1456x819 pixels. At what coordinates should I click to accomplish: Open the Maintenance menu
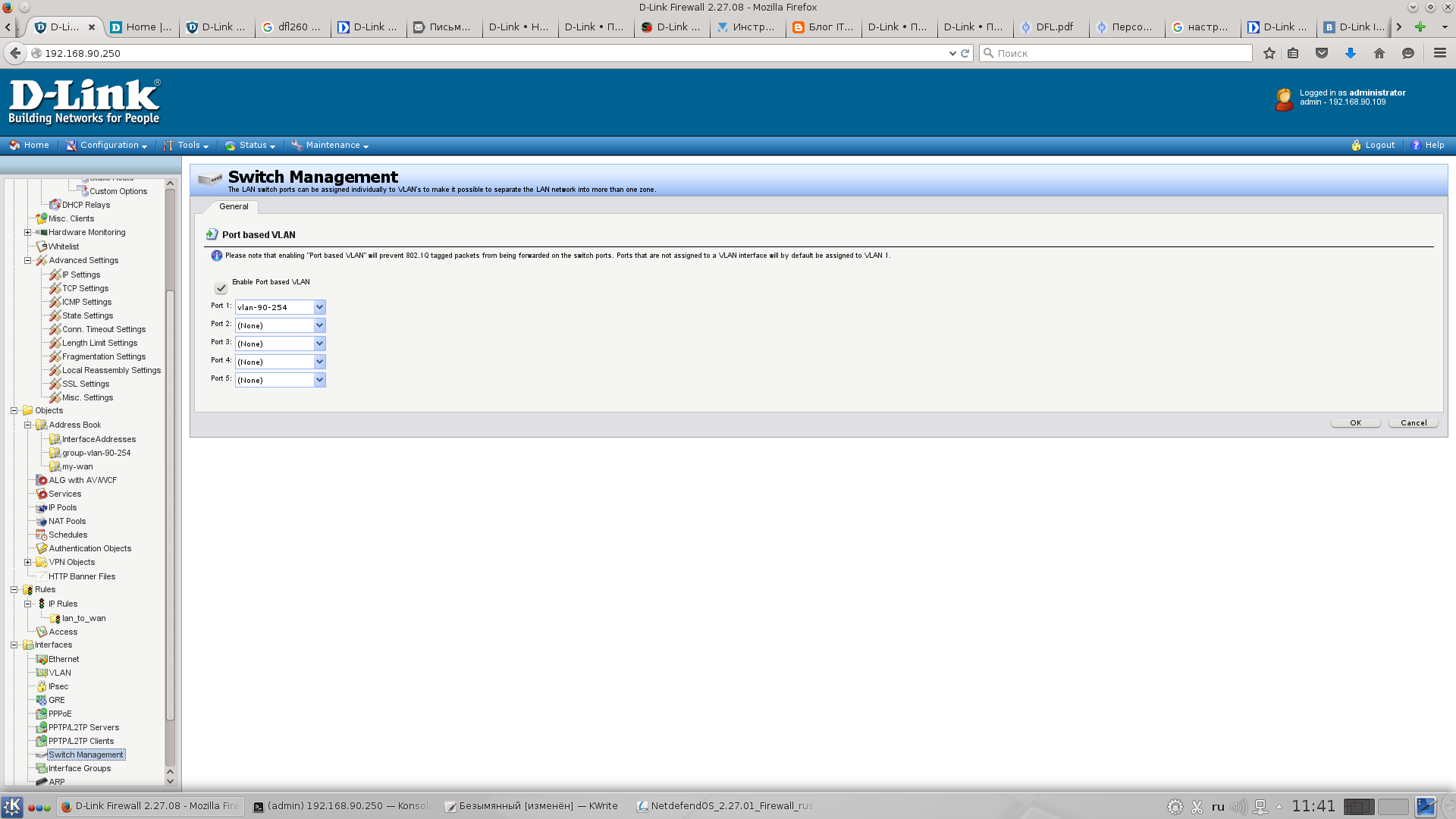(332, 146)
